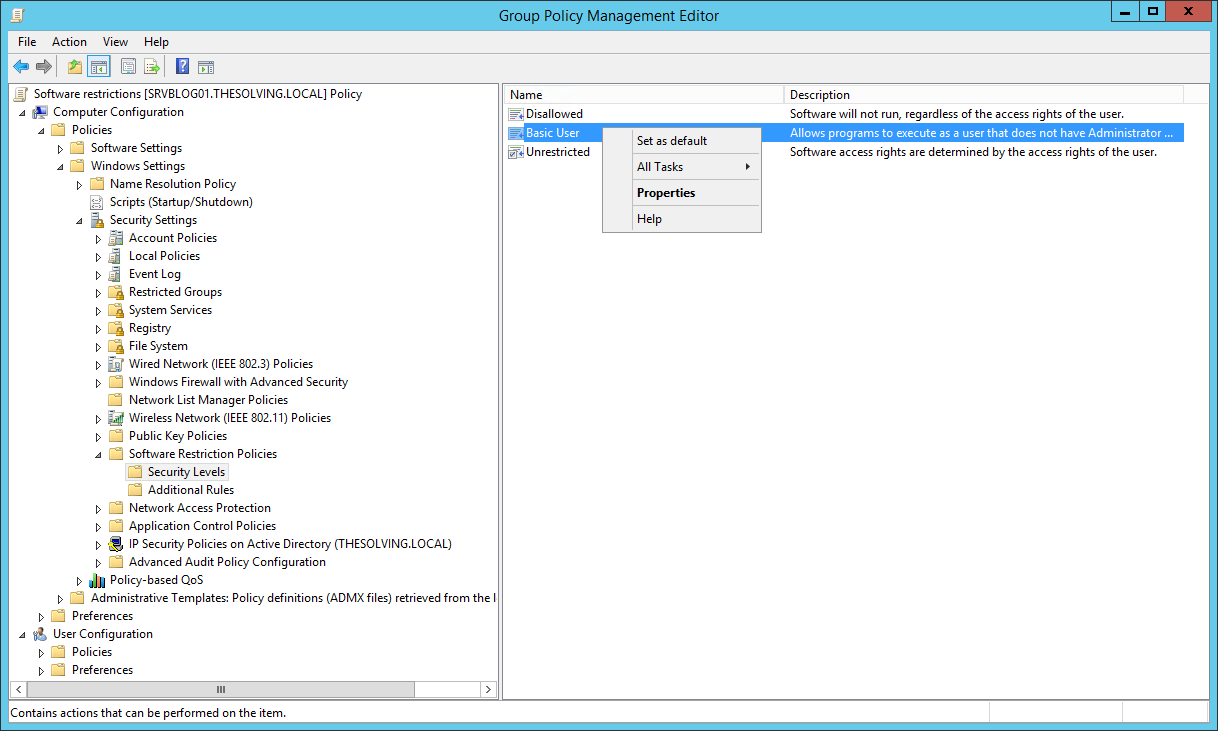Select the Additional Rules tree item
The height and width of the screenshot is (731, 1218).
tap(191, 490)
